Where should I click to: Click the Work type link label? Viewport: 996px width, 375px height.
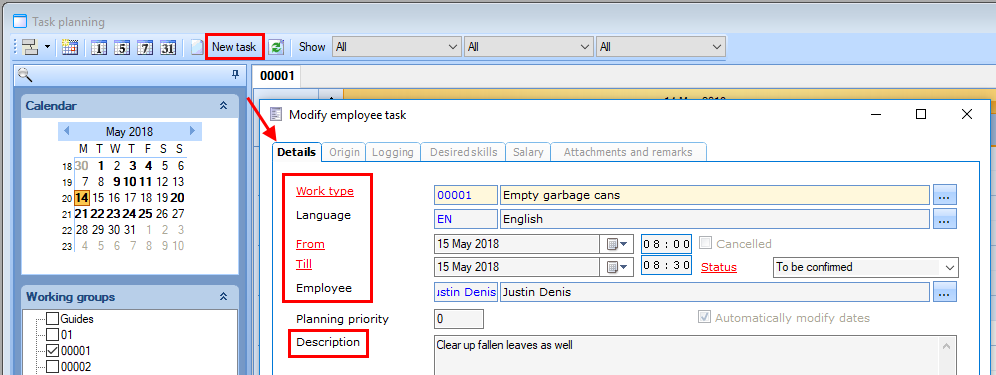pyautogui.click(x=325, y=191)
